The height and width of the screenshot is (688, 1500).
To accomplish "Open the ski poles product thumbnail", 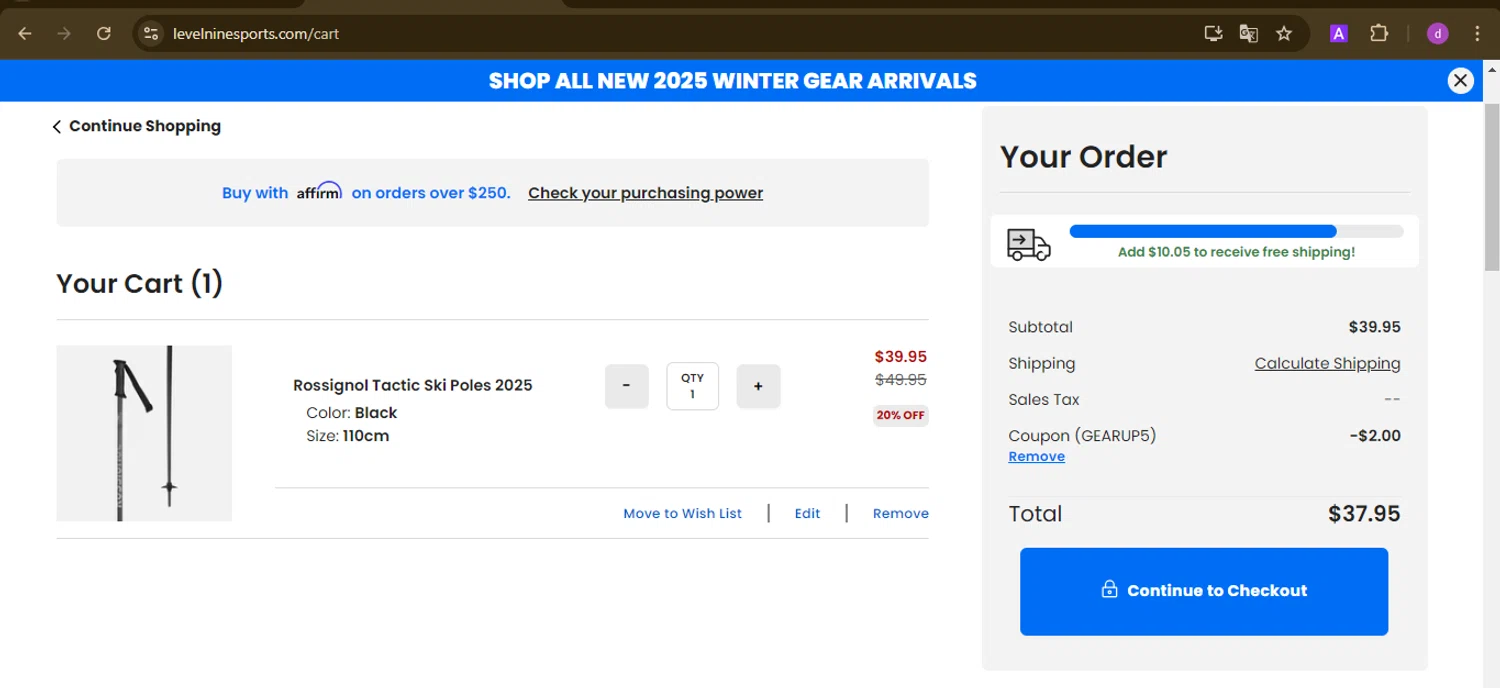I will coord(144,433).
